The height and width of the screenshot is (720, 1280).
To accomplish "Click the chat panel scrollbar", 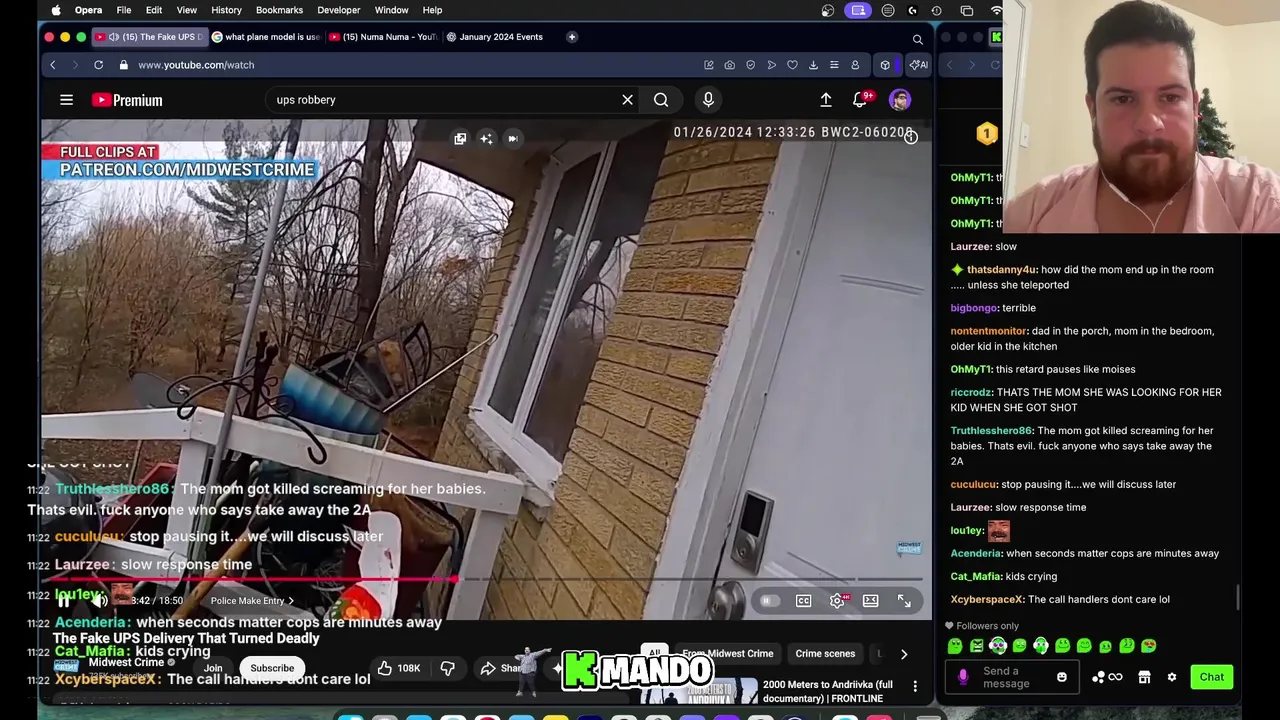I will tap(1238, 596).
